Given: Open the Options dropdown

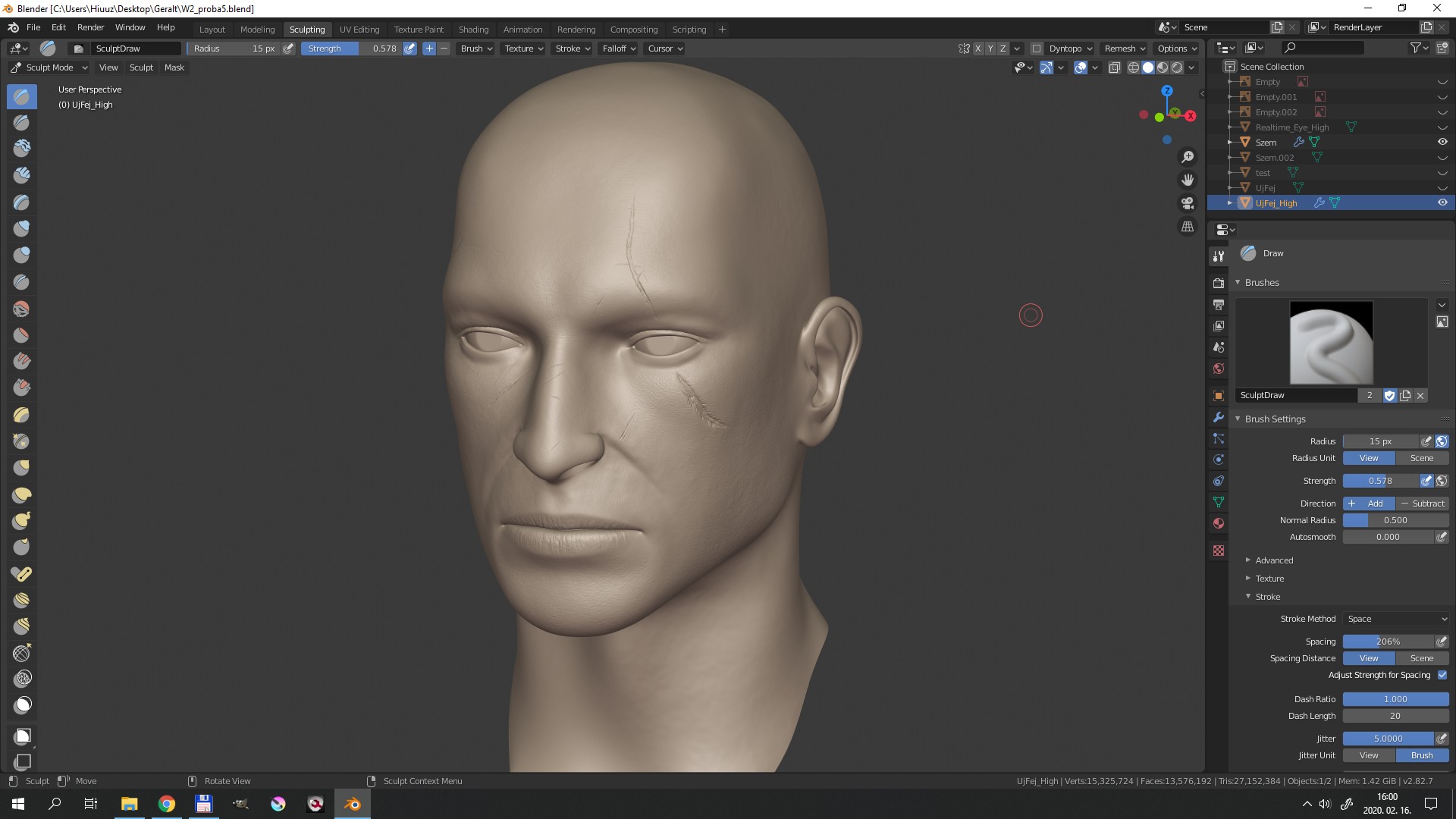Looking at the screenshot, I should [x=1177, y=49].
